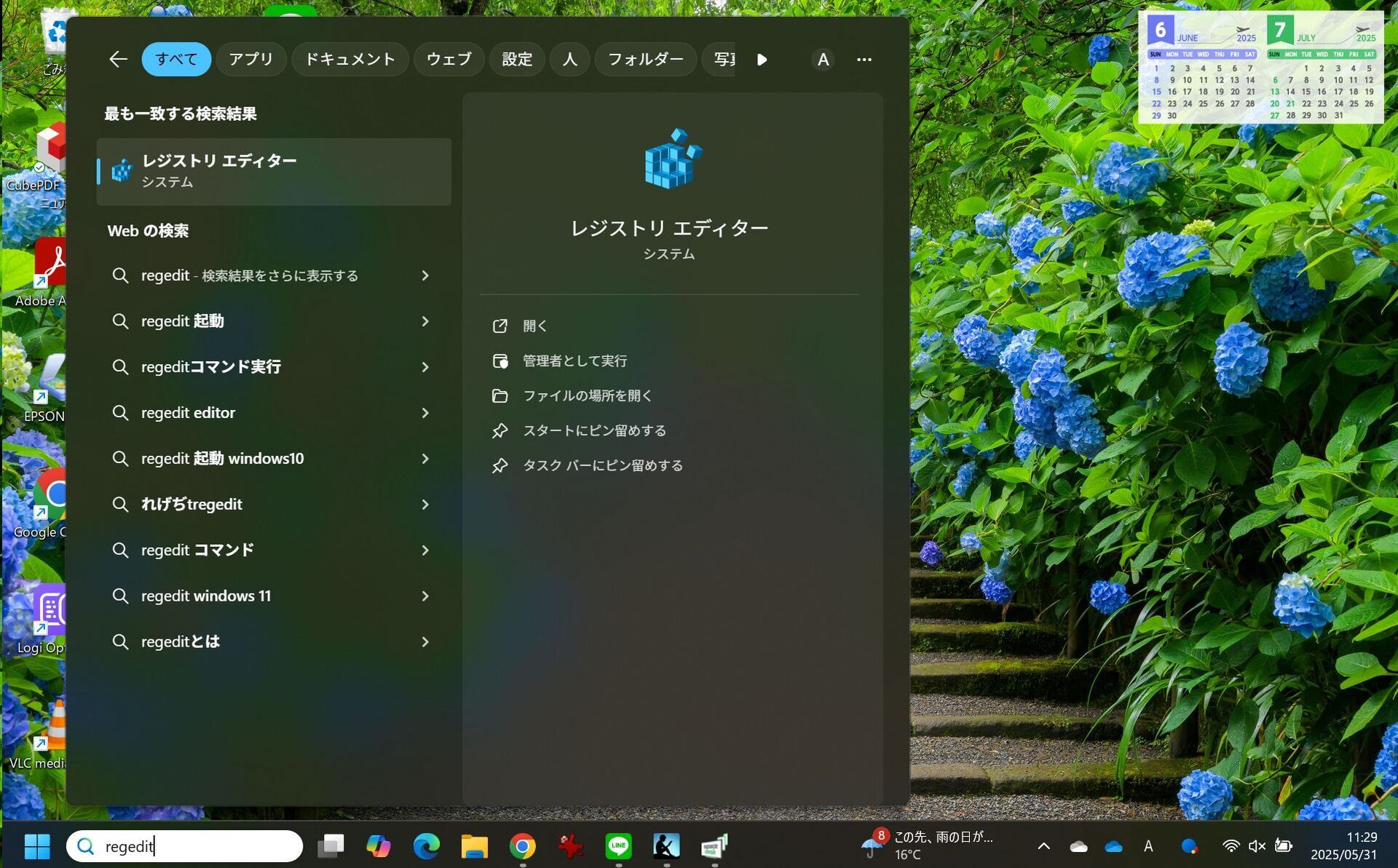This screenshot has height=868, width=1398.
Task: Start Google Chrome from the taskbar
Action: pos(522,846)
